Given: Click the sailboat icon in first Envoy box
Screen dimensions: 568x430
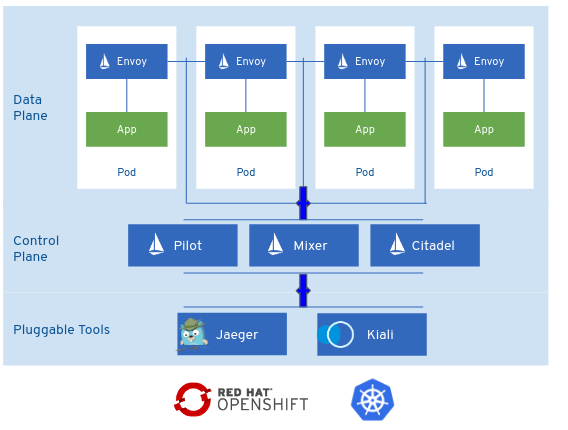Looking at the screenshot, I should [105, 61].
